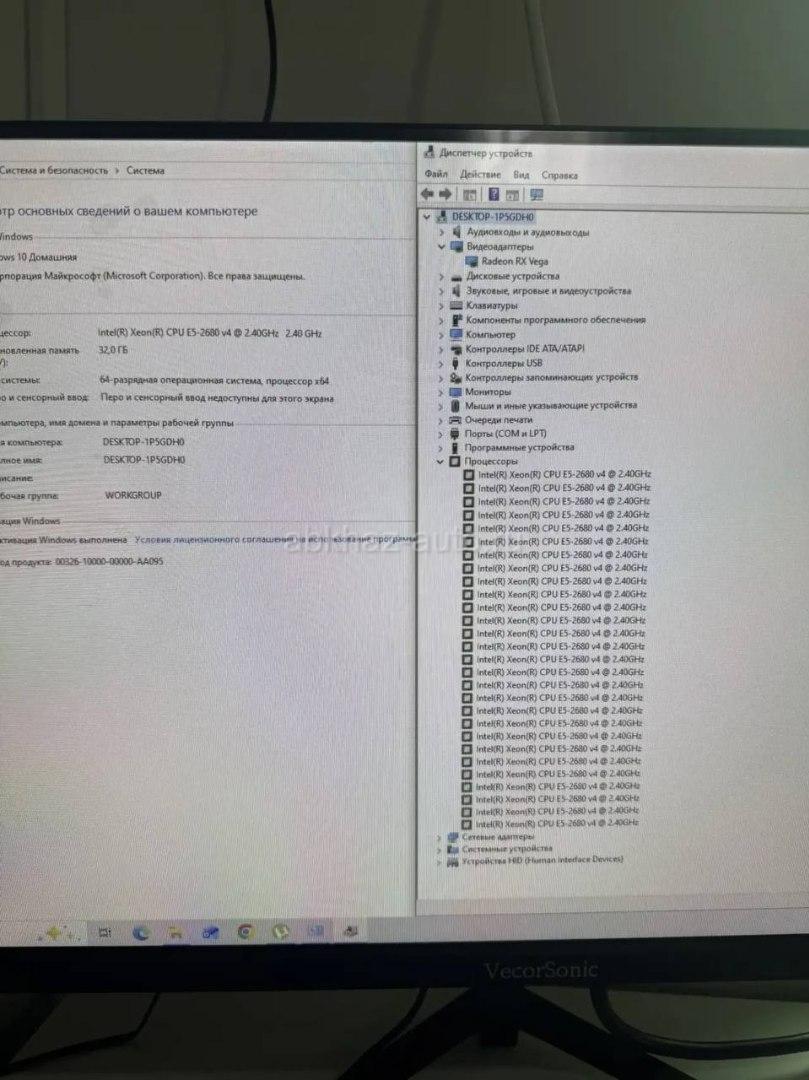809x1080 pixels.
Task: Click the blue Help icon in toolbar
Action: pos(493,194)
